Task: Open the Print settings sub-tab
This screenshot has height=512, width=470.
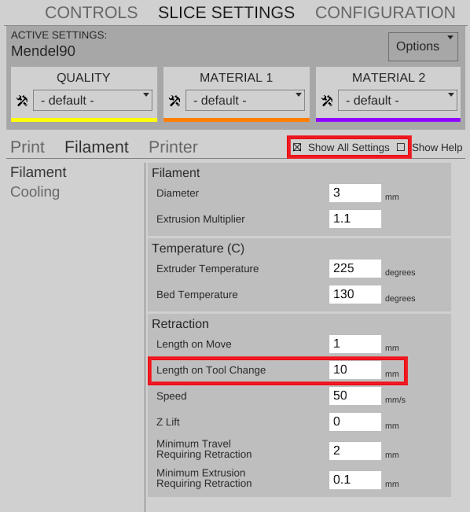Action: pyautogui.click(x=27, y=147)
